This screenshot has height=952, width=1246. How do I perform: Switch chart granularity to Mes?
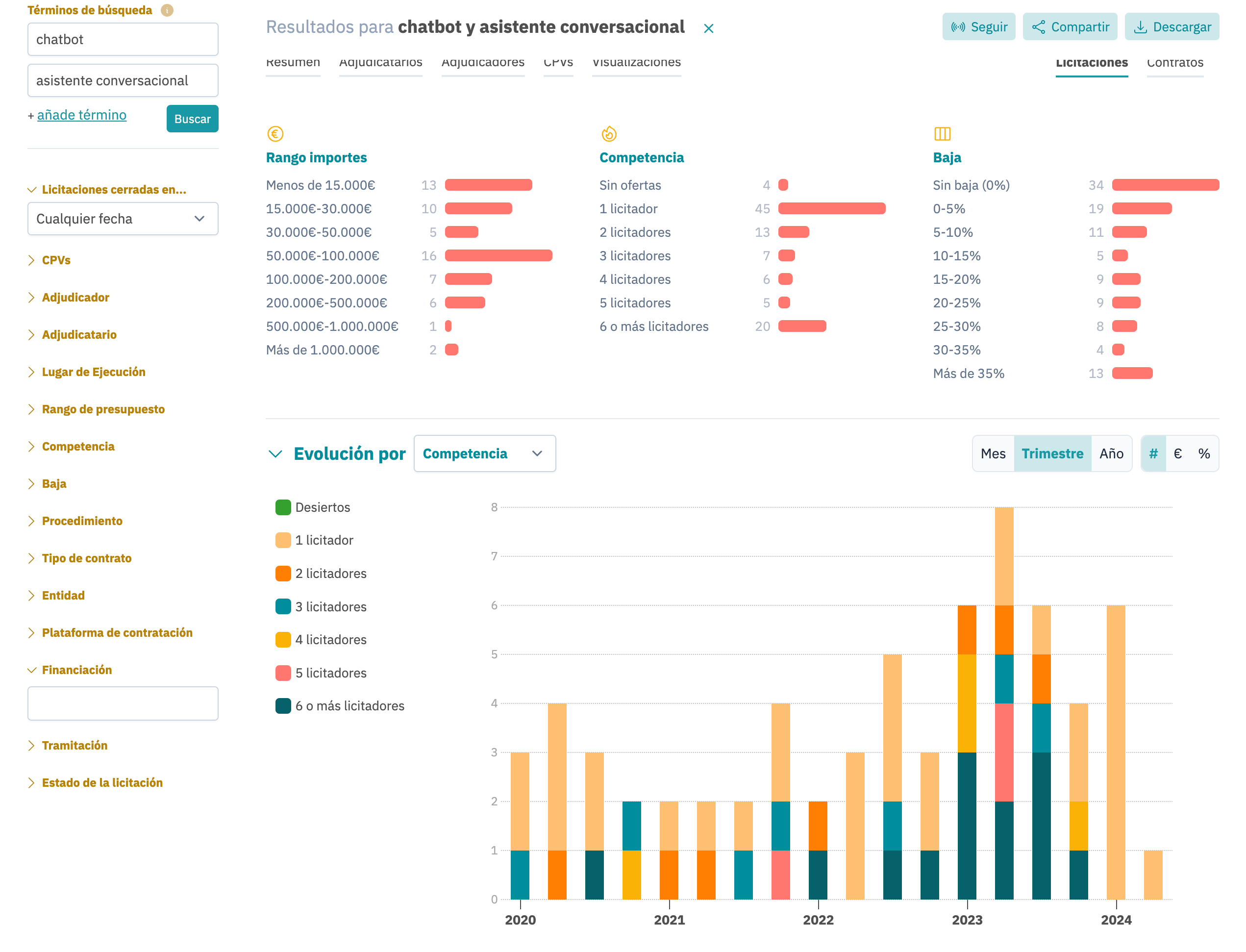click(993, 453)
